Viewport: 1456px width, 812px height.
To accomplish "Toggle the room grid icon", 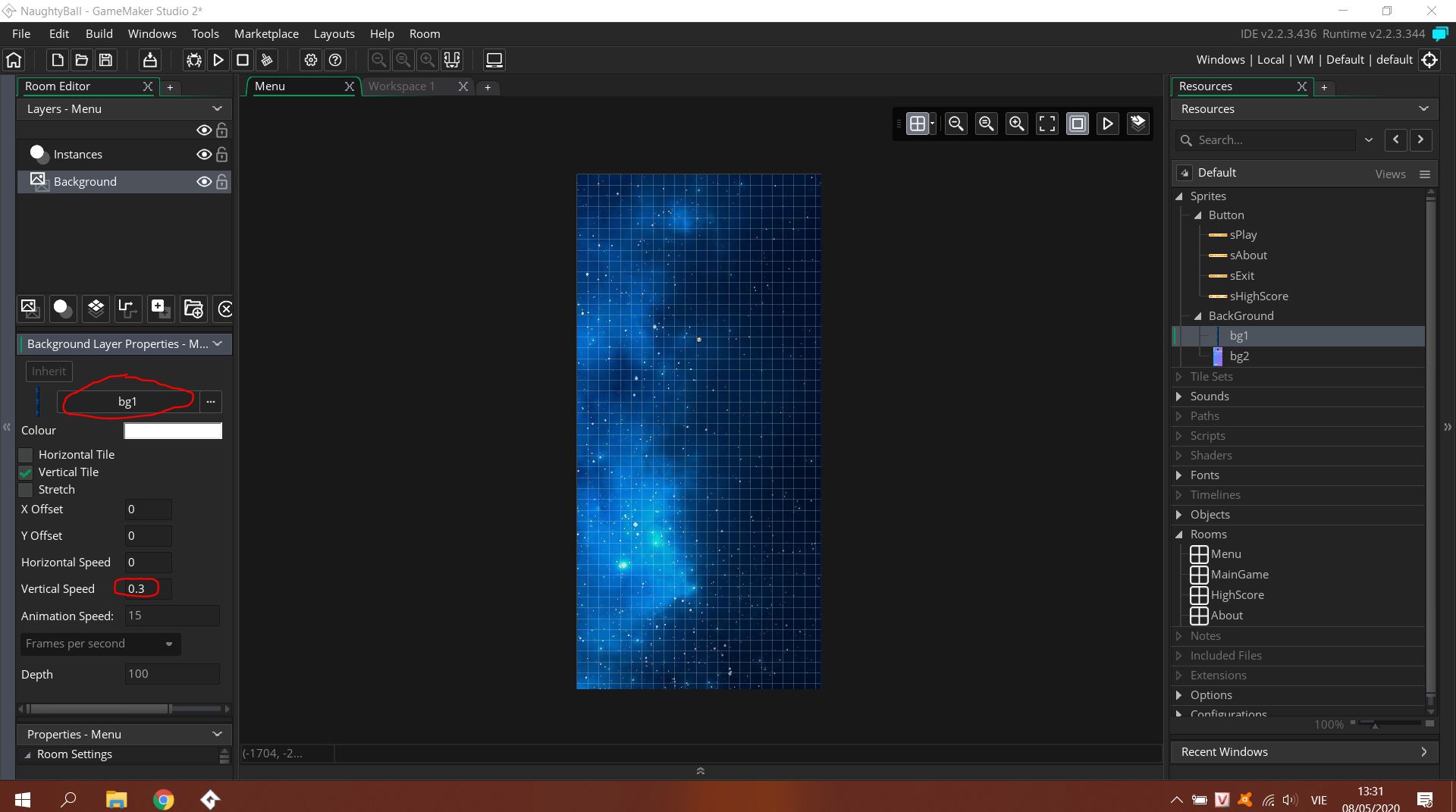I will [918, 124].
